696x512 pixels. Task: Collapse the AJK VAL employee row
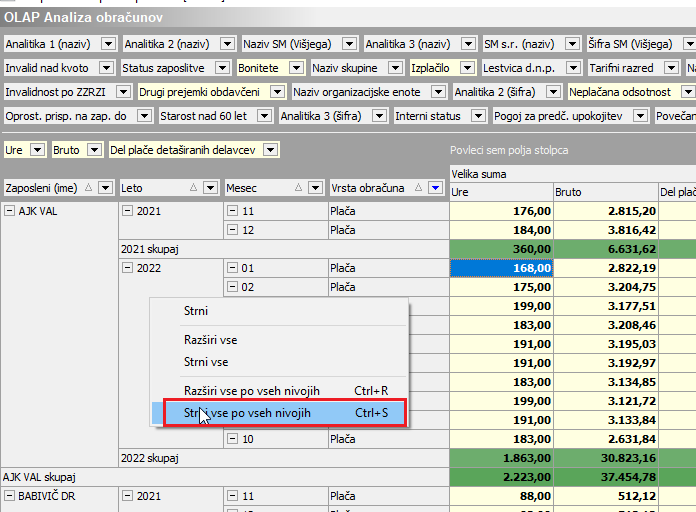(x=10, y=211)
